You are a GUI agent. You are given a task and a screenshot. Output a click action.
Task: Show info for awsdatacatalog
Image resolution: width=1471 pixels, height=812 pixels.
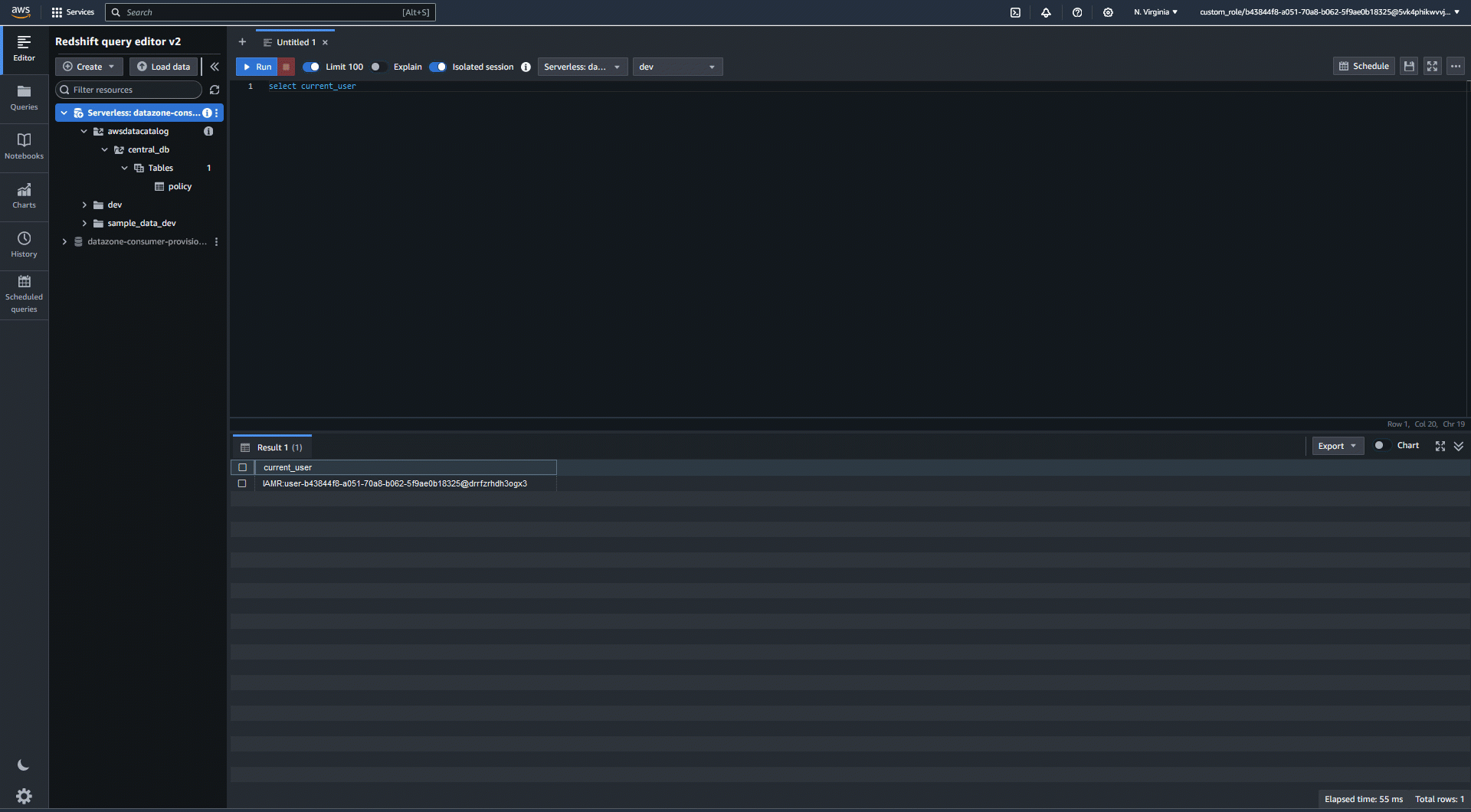coord(208,131)
